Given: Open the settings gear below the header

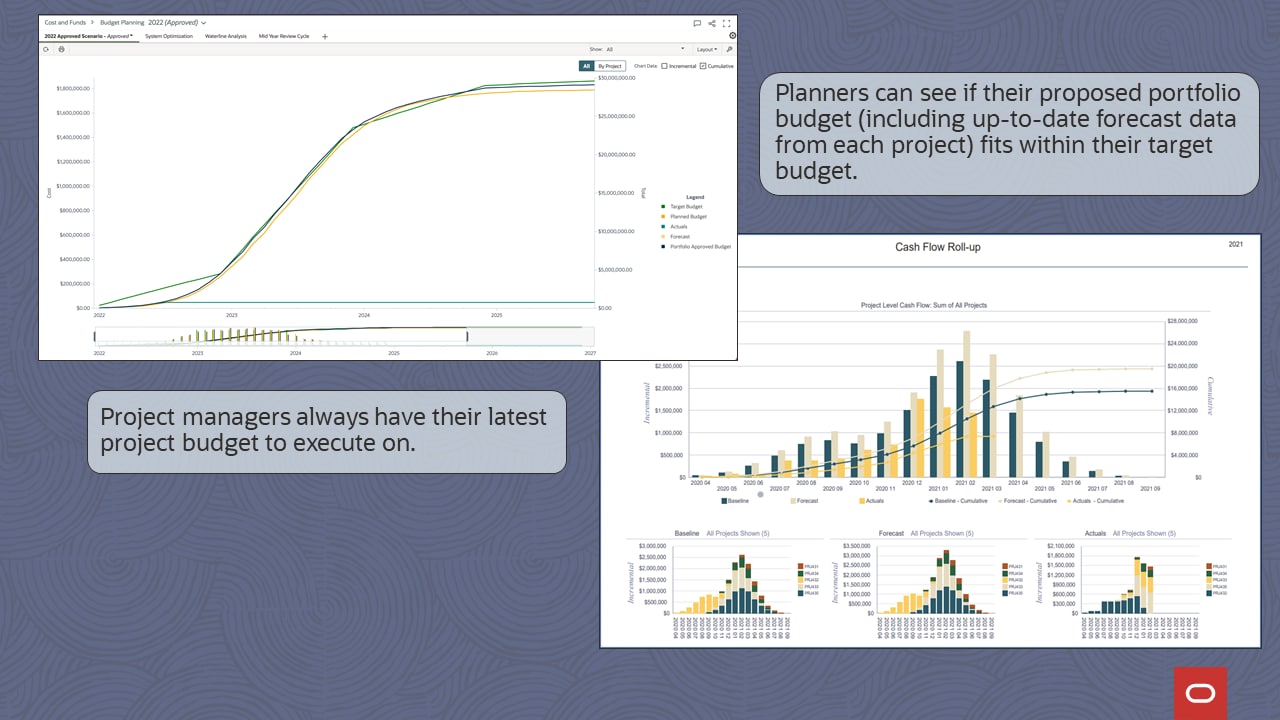Looking at the screenshot, I should click(732, 35).
